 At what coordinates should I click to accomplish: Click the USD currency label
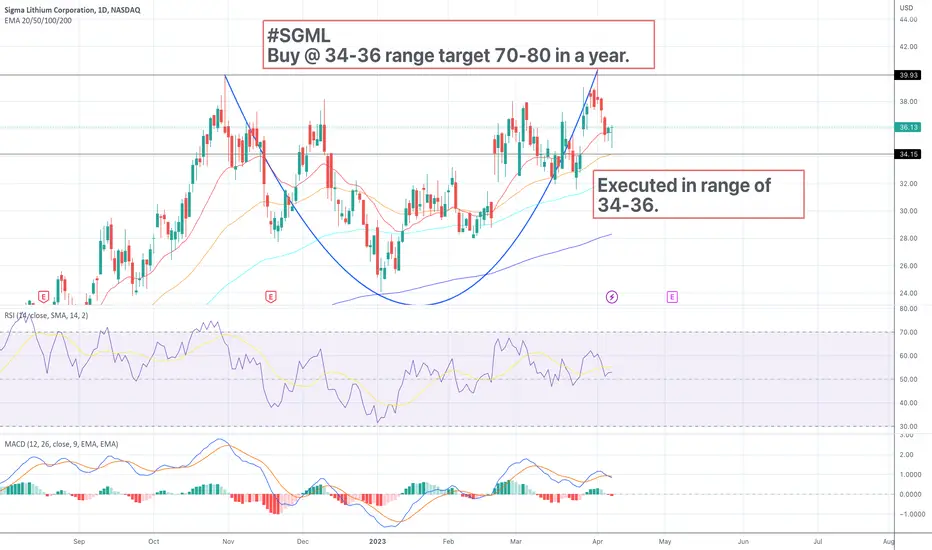(906, 8)
